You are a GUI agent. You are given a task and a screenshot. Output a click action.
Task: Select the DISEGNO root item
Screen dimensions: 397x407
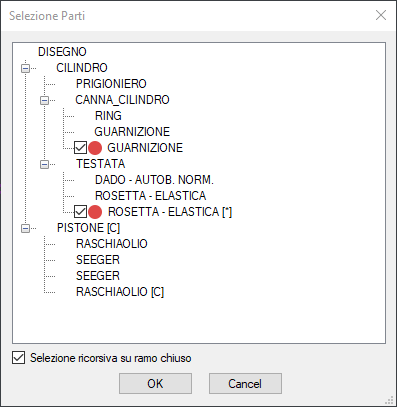click(62, 52)
